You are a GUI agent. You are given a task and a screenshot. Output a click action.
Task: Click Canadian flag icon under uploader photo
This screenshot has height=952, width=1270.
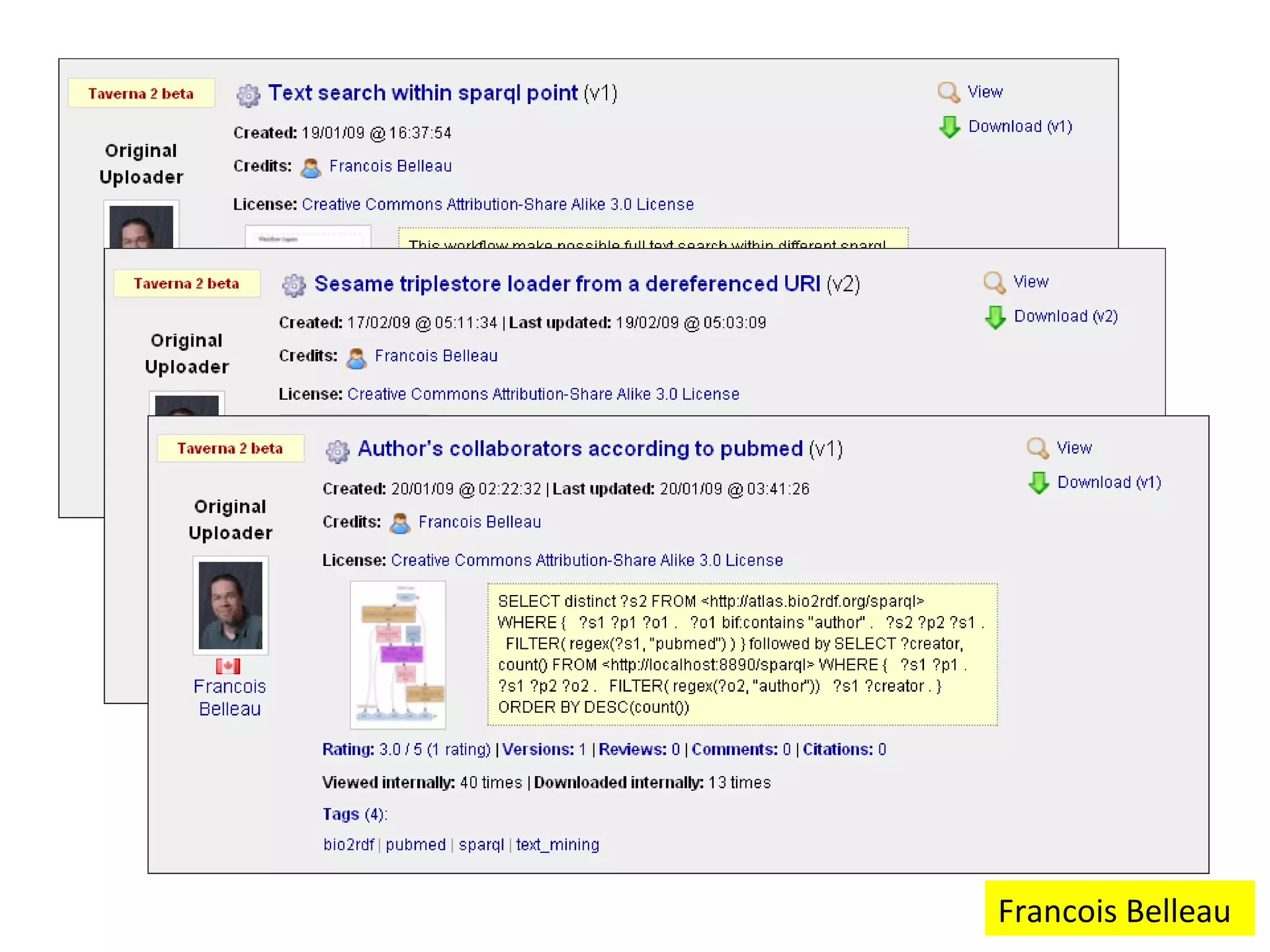point(228,666)
